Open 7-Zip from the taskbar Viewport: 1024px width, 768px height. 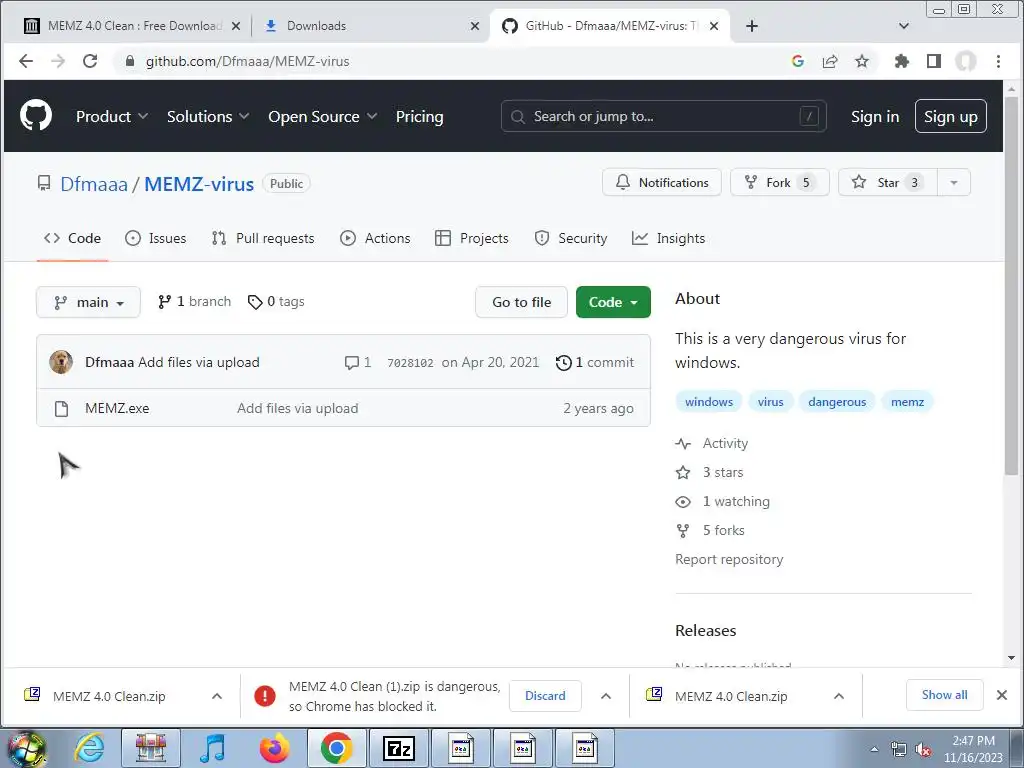398,748
